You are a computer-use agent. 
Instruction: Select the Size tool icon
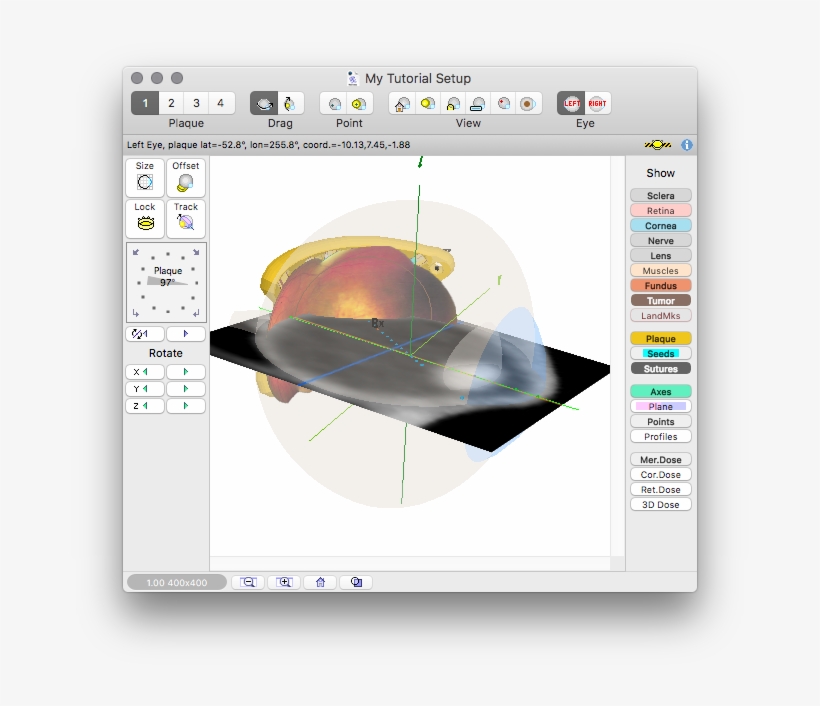[x=143, y=178]
